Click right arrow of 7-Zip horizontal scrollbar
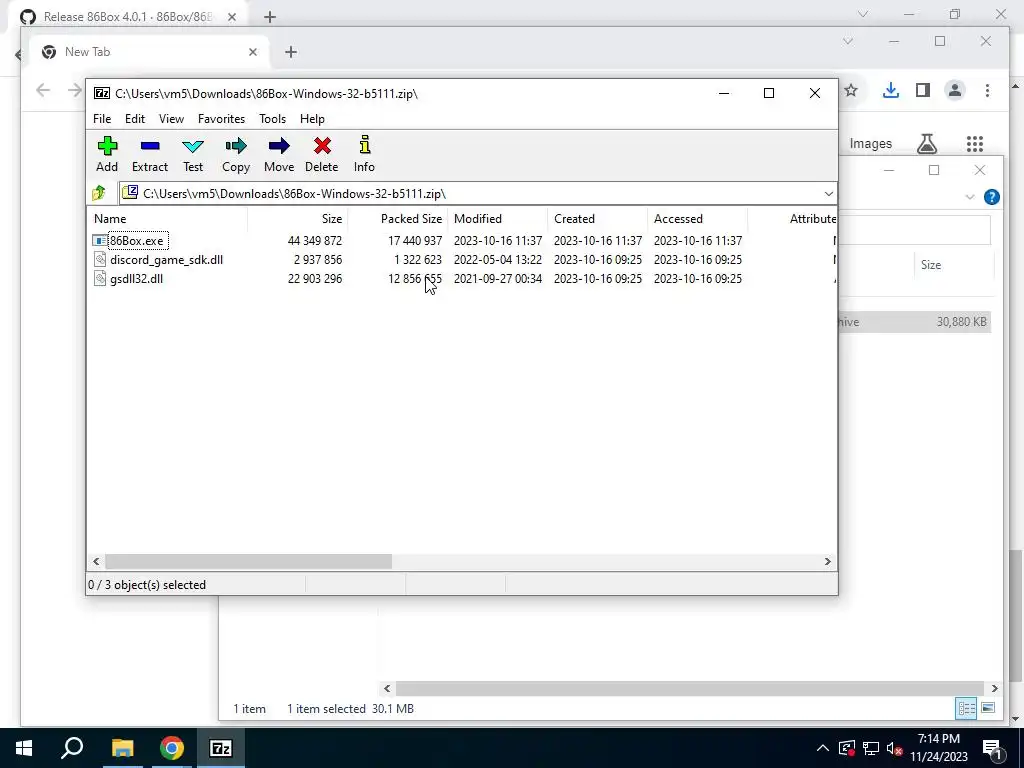 827,561
